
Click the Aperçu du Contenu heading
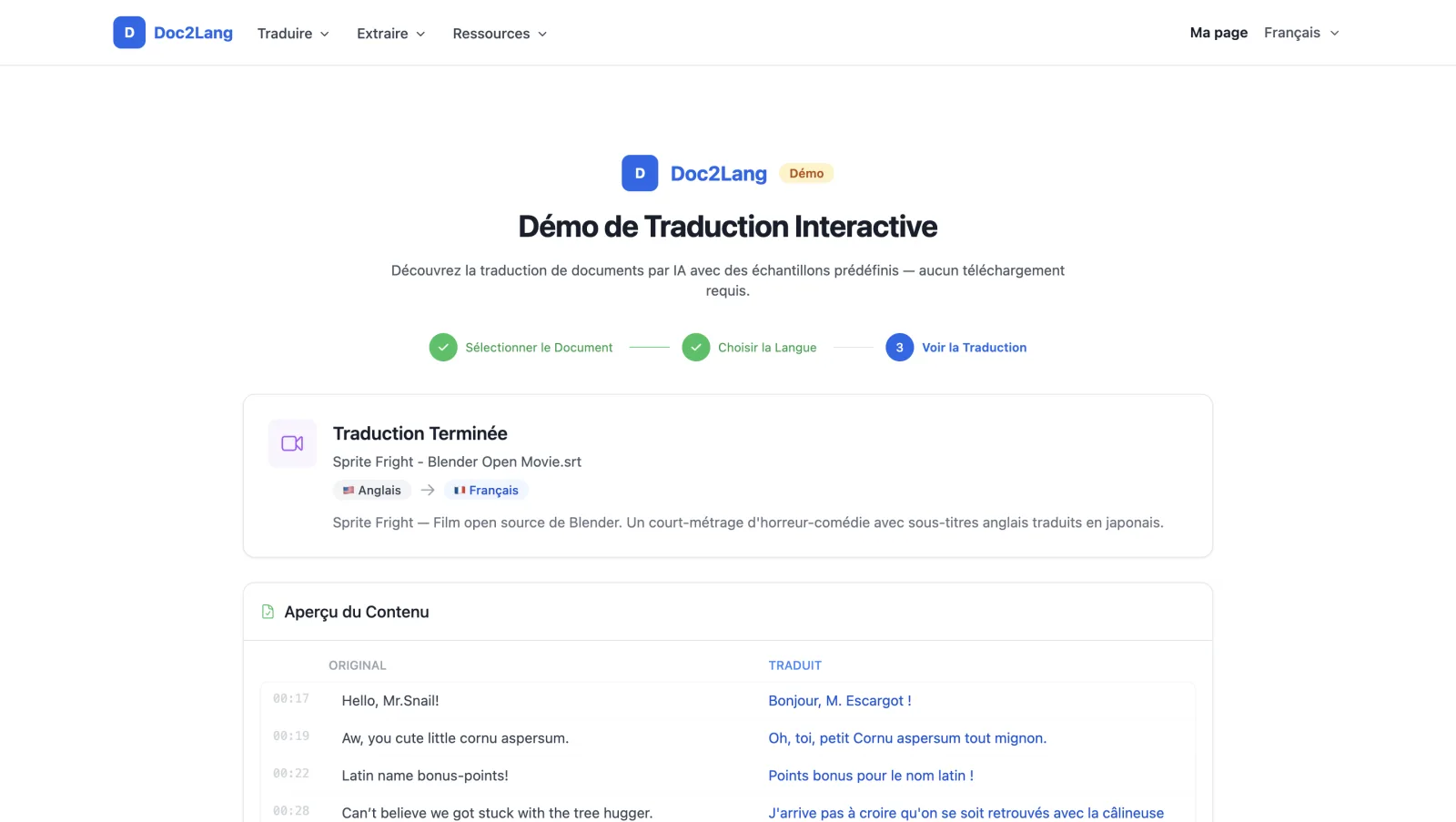click(357, 612)
